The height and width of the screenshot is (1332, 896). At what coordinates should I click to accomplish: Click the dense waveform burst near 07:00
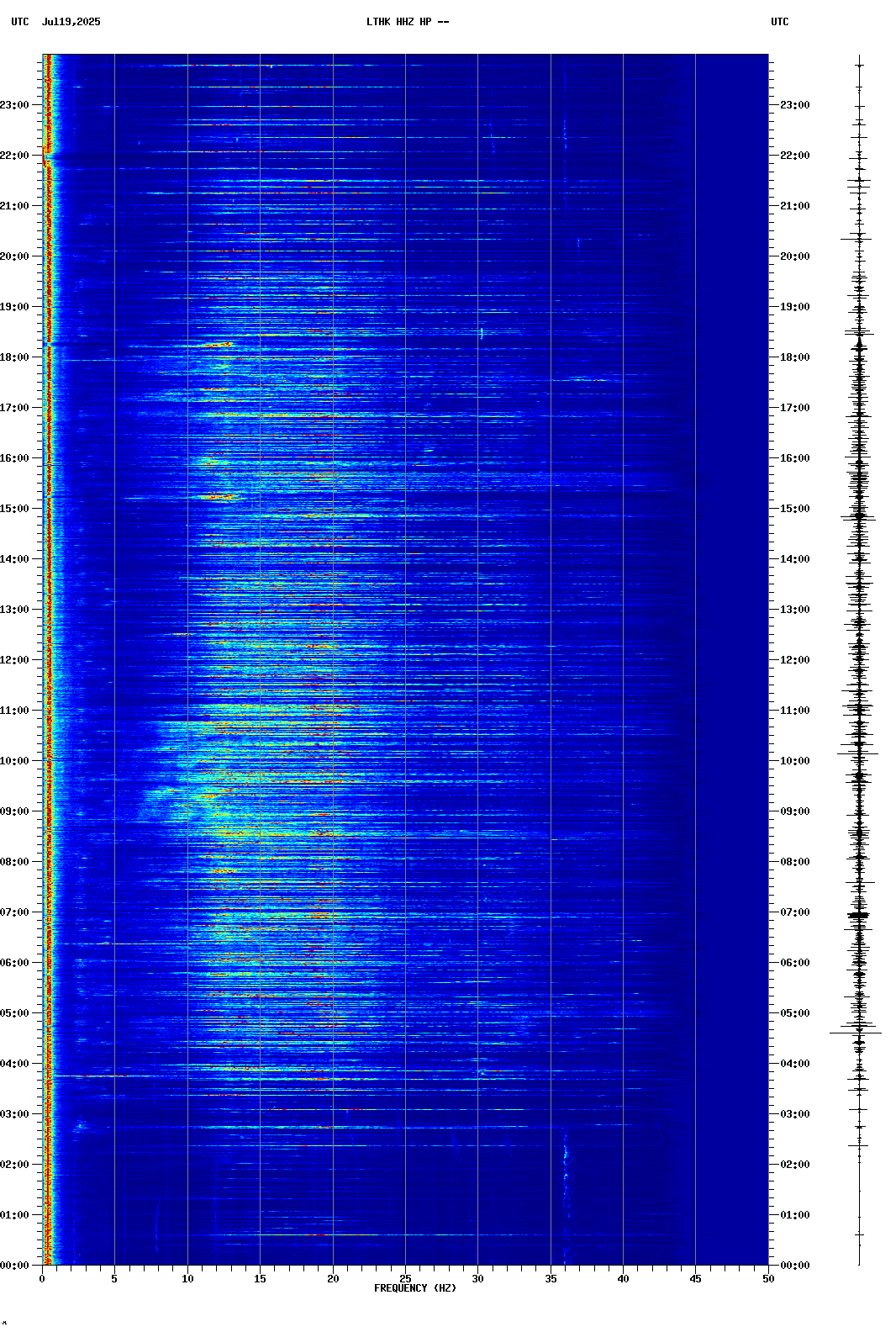858,915
